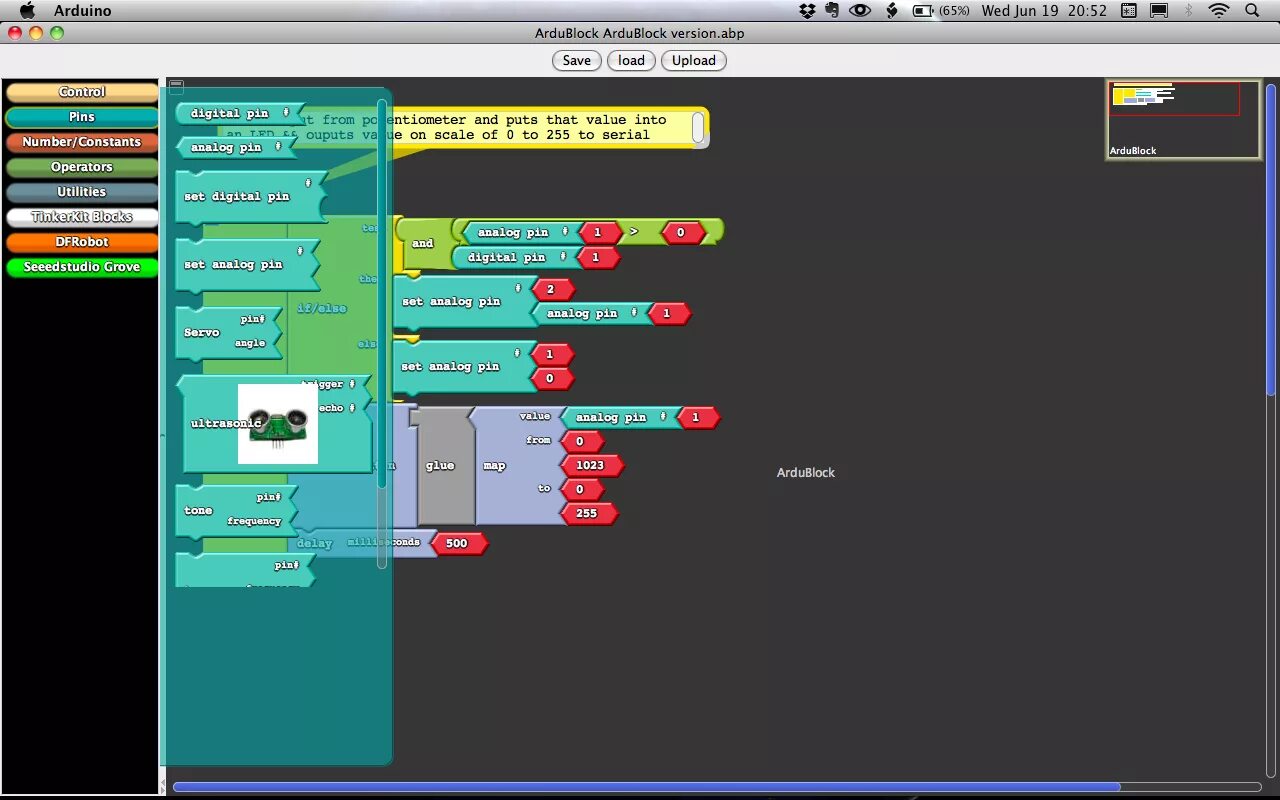Open the Control block drawer
Viewport: 1280px width, 800px height.
(82, 92)
